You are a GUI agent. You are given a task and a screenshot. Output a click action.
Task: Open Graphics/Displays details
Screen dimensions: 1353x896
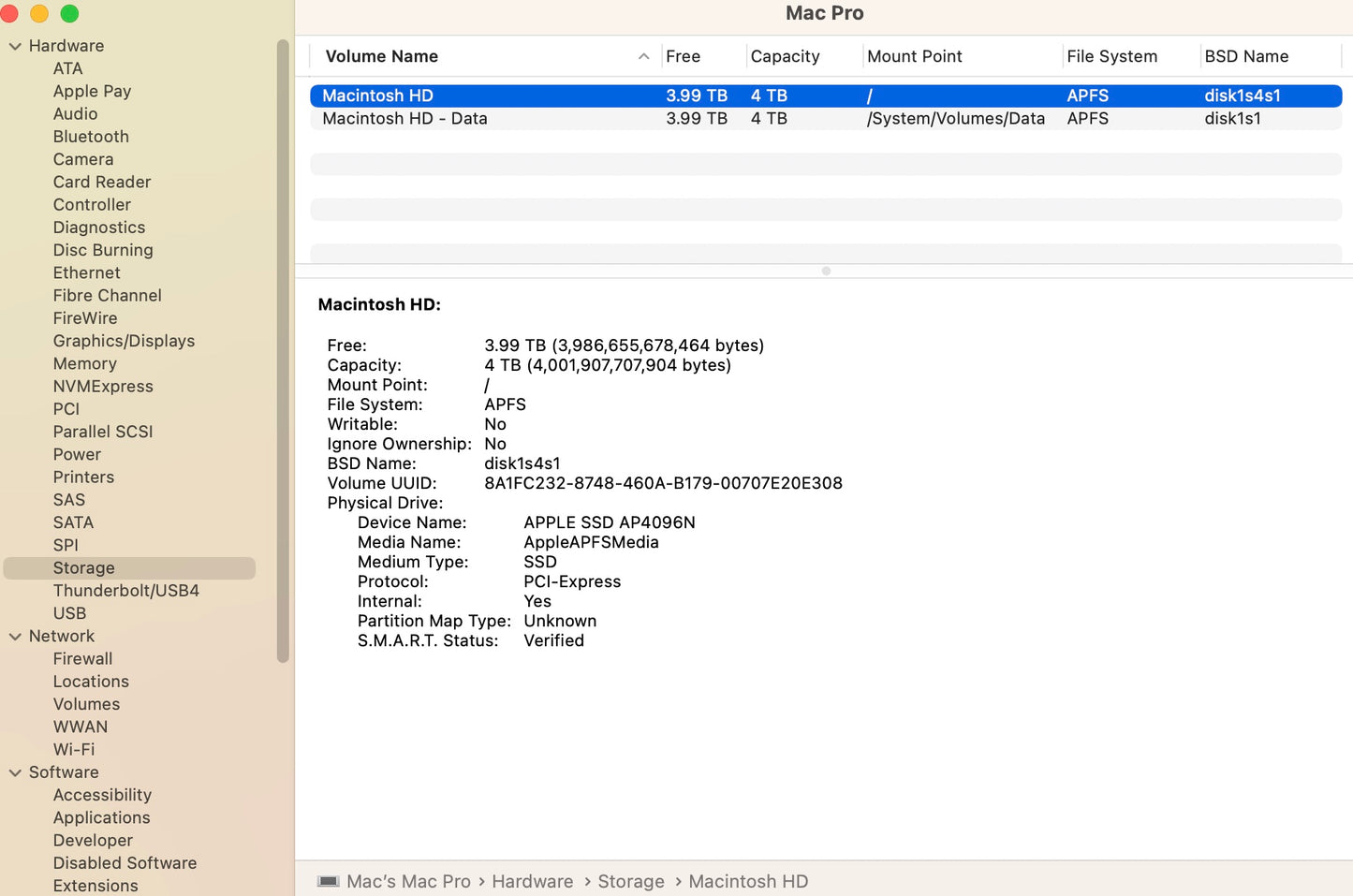coord(124,341)
